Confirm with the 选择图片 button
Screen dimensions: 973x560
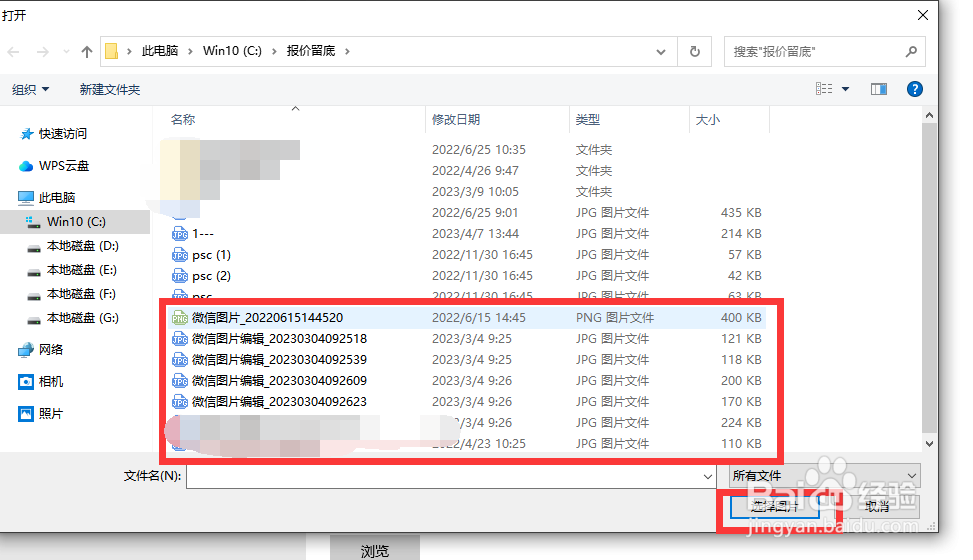coord(774,507)
